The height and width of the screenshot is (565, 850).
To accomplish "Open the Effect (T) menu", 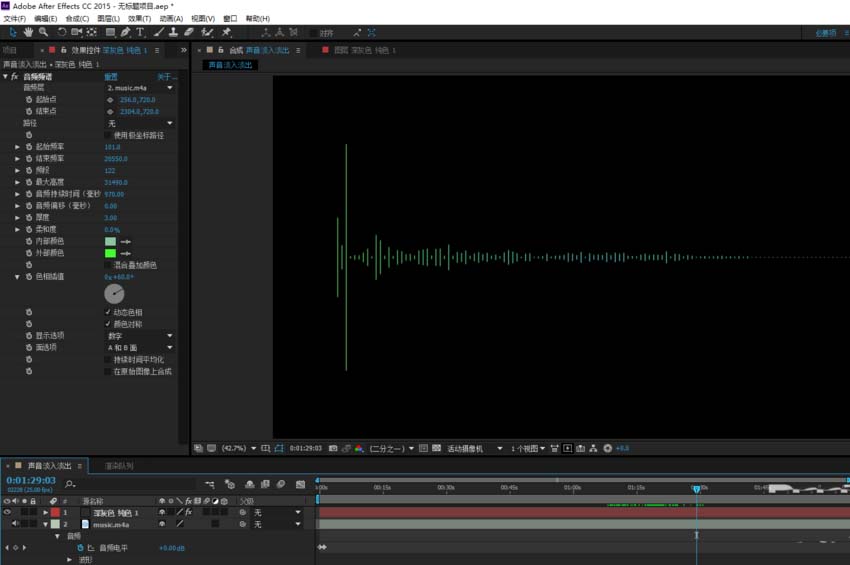I will [x=139, y=18].
